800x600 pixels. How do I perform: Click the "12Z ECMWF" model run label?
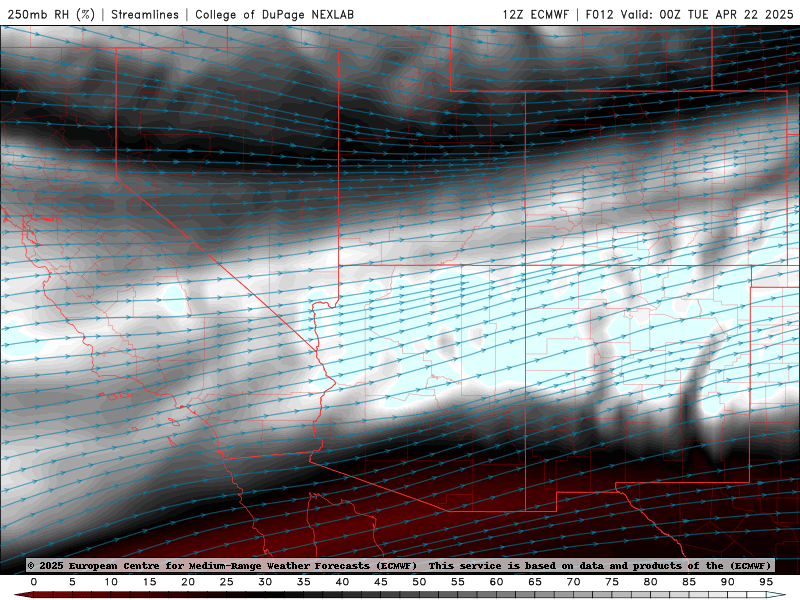(x=535, y=14)
